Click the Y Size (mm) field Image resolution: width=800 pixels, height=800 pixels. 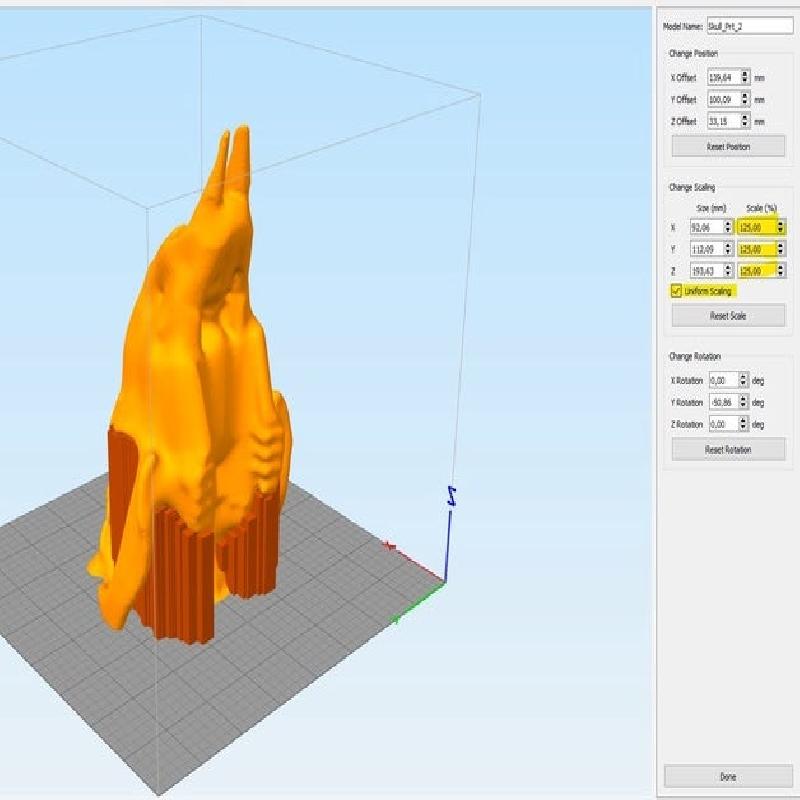coord(707,249)
